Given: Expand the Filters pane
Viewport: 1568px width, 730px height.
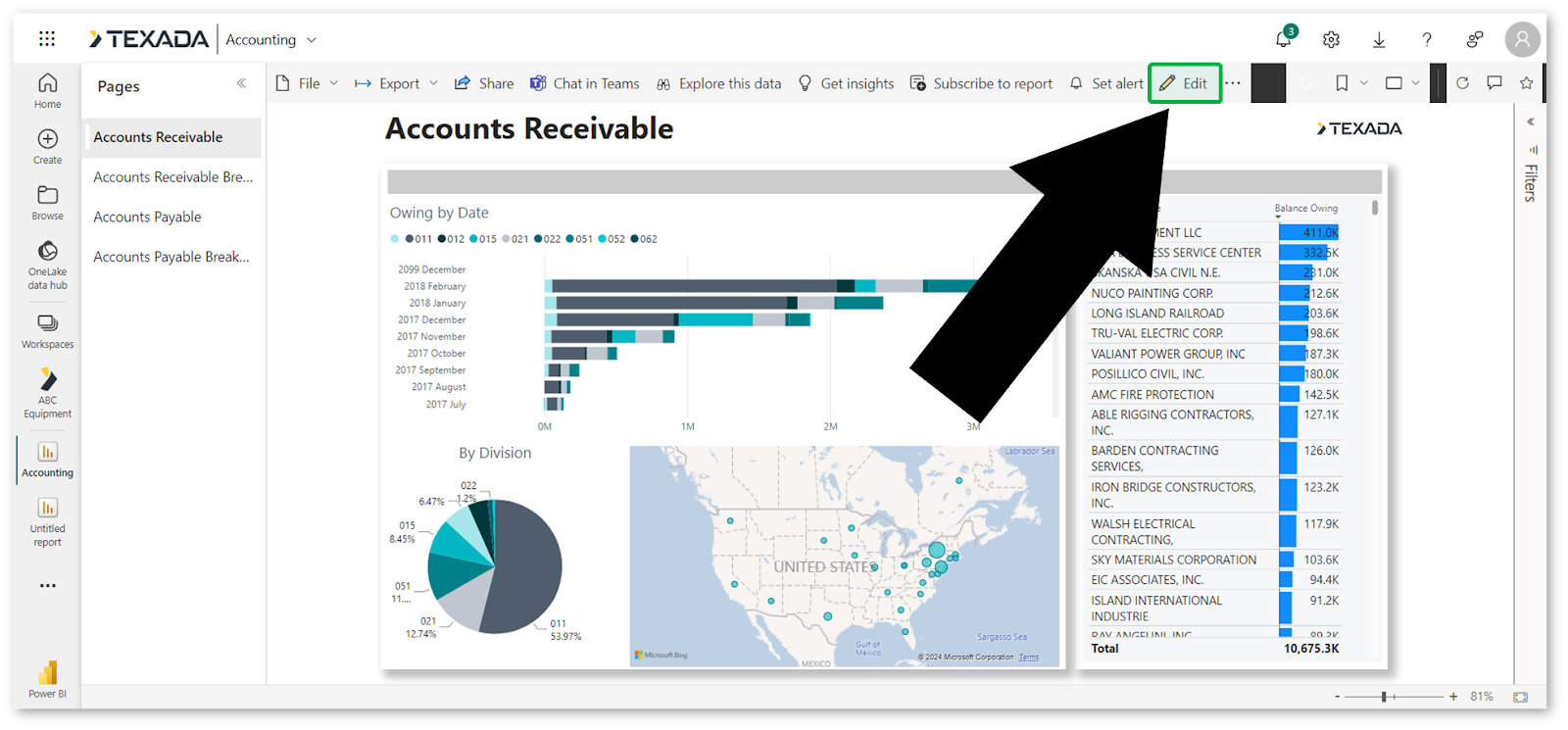Looking at the screenshot, I should tap(1531, 122).
